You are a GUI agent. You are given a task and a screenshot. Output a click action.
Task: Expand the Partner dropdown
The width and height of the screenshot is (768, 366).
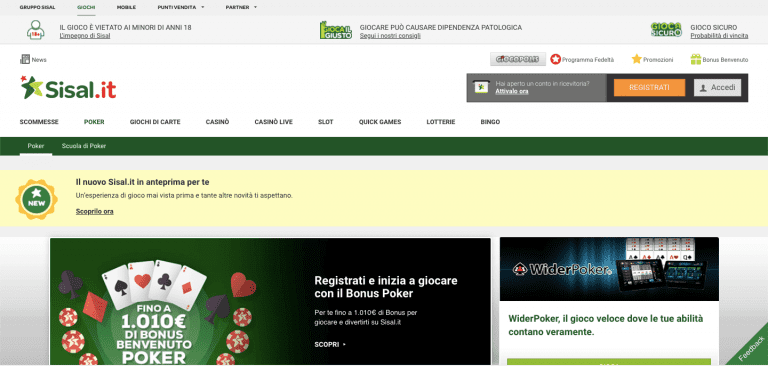241,7
